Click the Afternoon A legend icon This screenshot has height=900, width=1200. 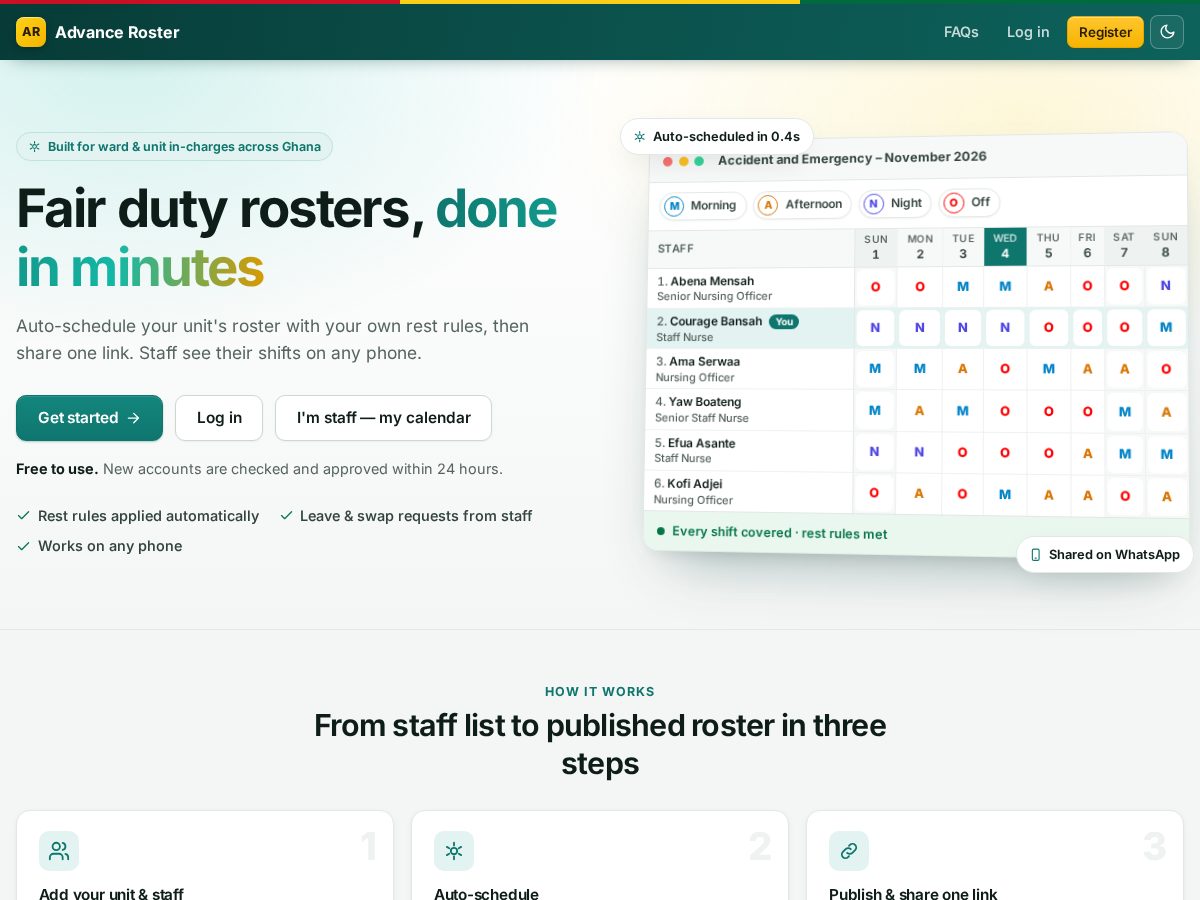point(768,204)
